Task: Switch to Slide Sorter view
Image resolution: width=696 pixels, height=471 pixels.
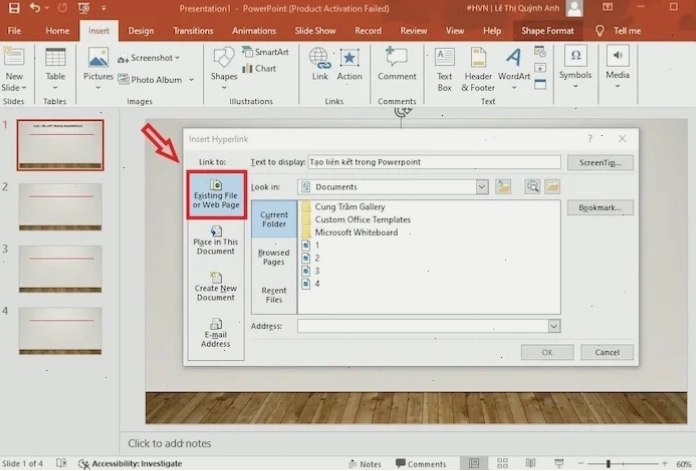Action: (x=502, y=463)
